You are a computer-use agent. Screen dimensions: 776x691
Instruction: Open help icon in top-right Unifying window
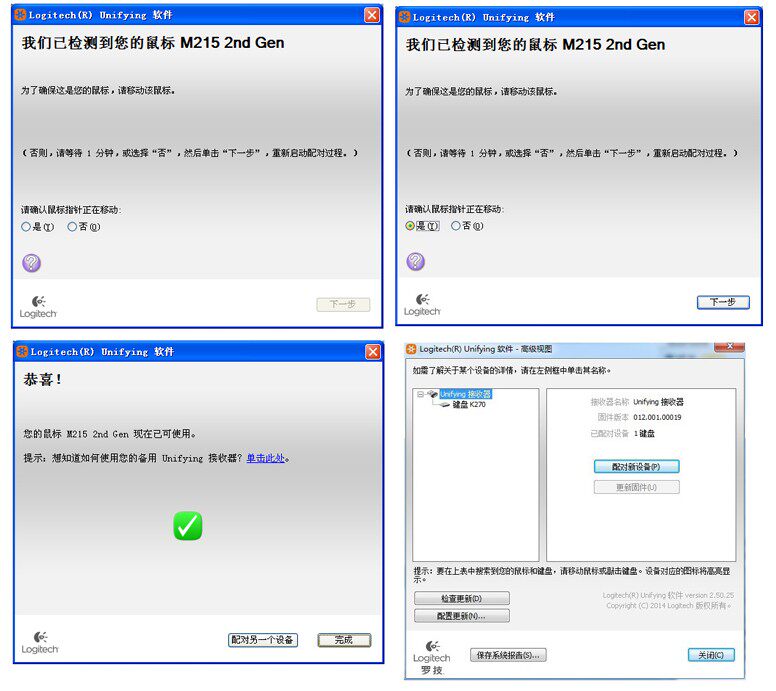tap(416, 261)
